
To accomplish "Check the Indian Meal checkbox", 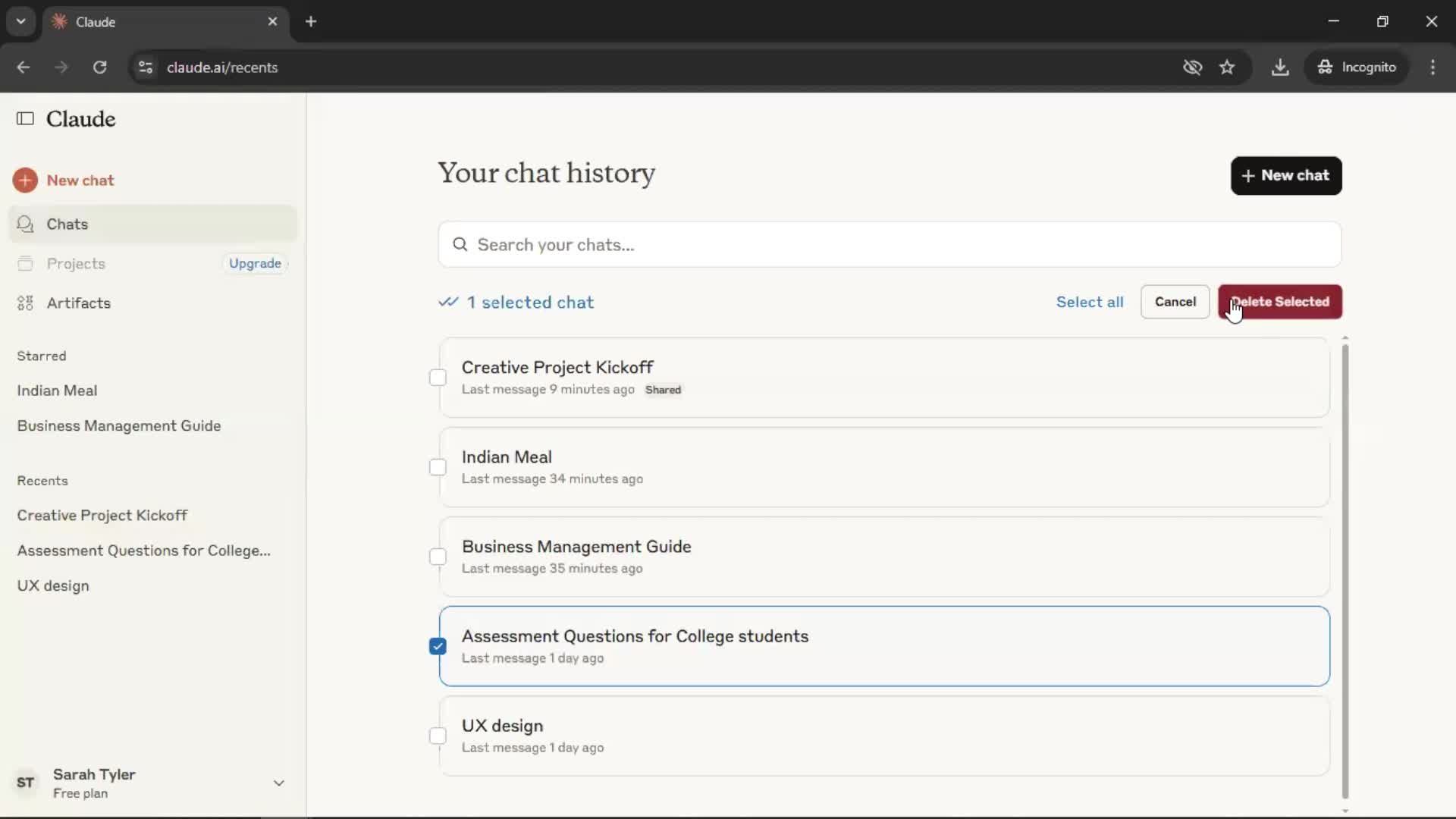I will (438, 467).
